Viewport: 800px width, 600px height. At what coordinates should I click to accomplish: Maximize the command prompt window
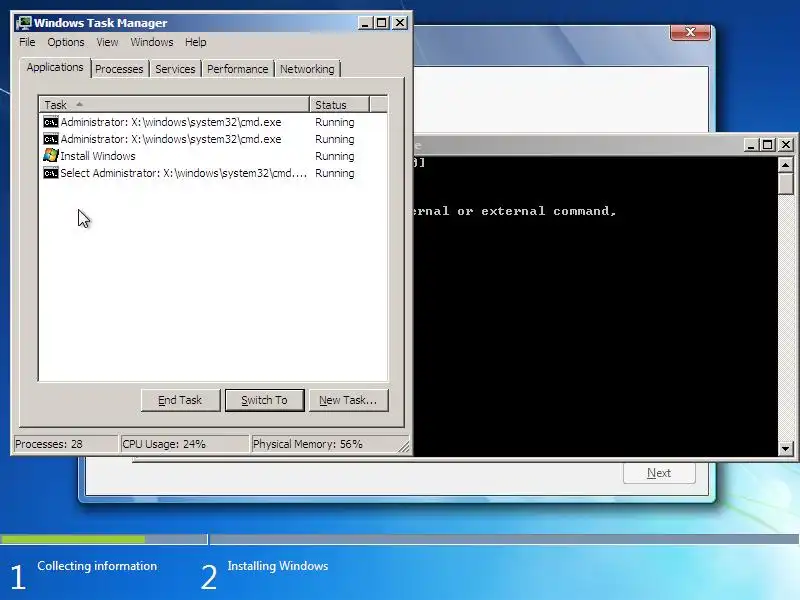coord(767,145)
